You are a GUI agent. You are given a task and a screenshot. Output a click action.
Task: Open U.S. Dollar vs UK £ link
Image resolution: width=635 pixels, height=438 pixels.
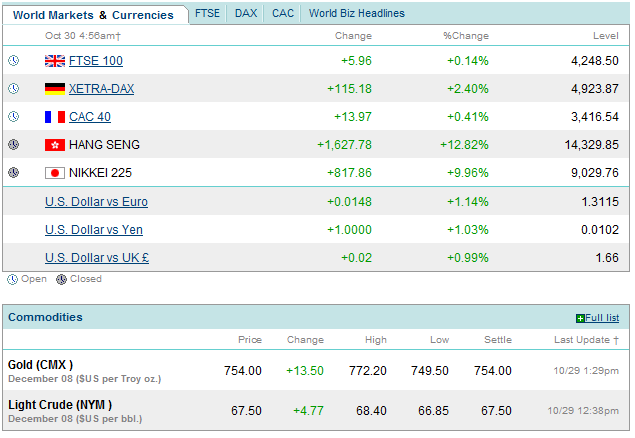point(97,258)
